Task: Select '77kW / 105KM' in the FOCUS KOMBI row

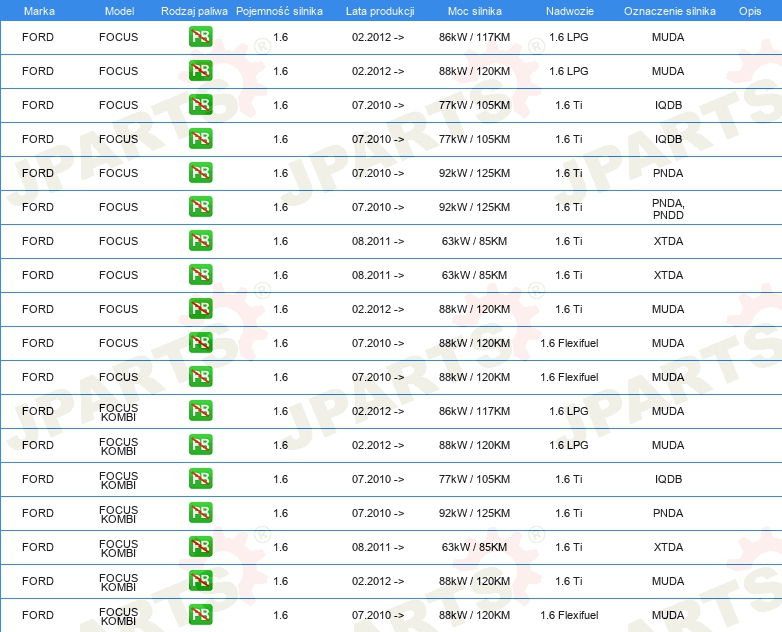Action: click(474, 479)
